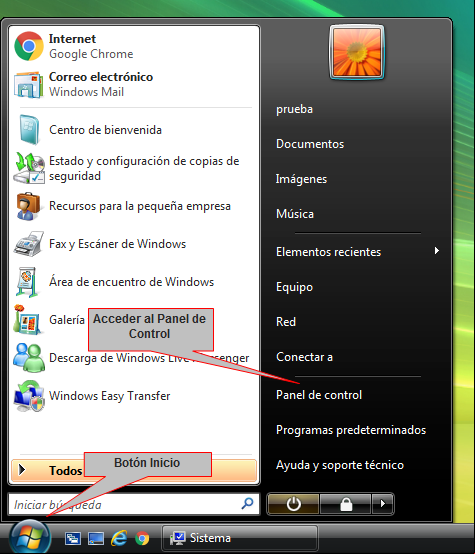Screen dimensions: 475x554
Task: Open Windows Live Messenger download icon
Action: [29, 358]
